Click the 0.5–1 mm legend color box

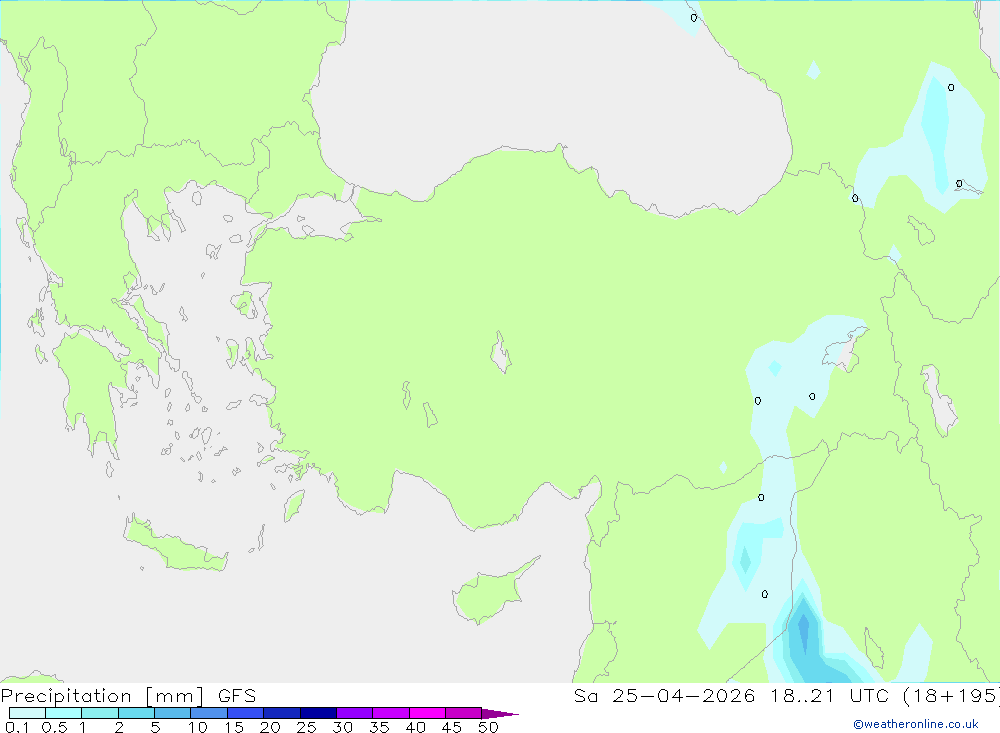(x=63, y=713)
